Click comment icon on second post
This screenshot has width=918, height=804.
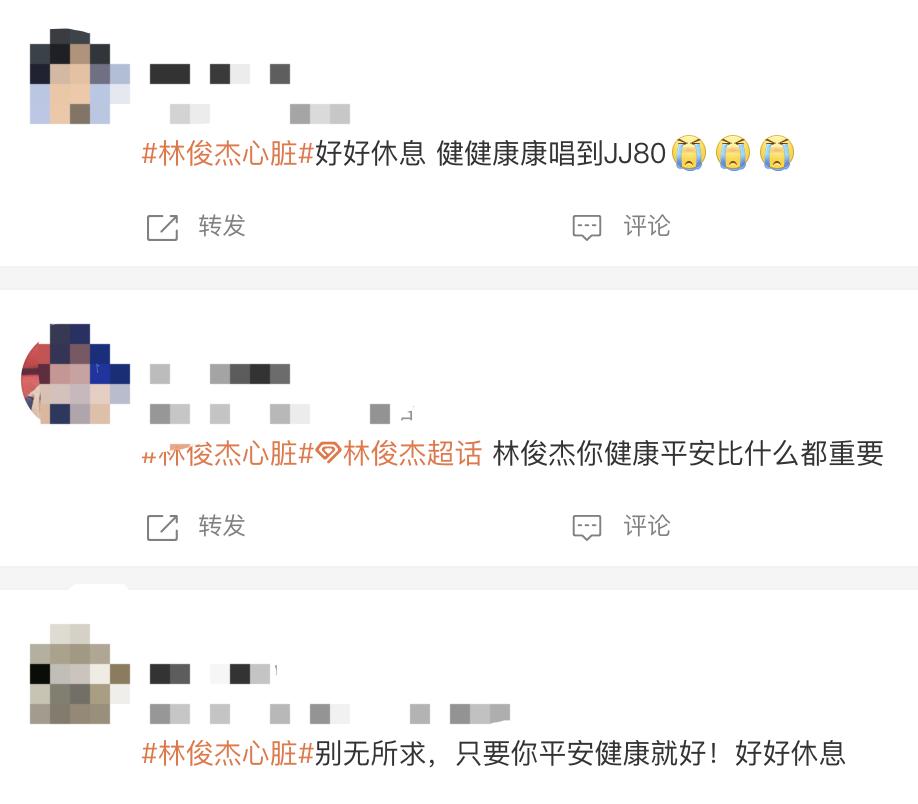[587, 528]
